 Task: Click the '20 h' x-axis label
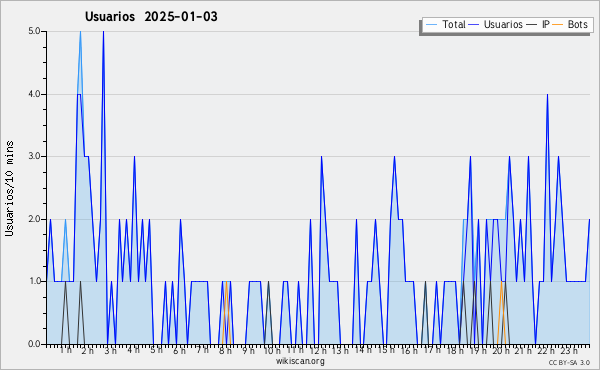(x=501, y=350)
